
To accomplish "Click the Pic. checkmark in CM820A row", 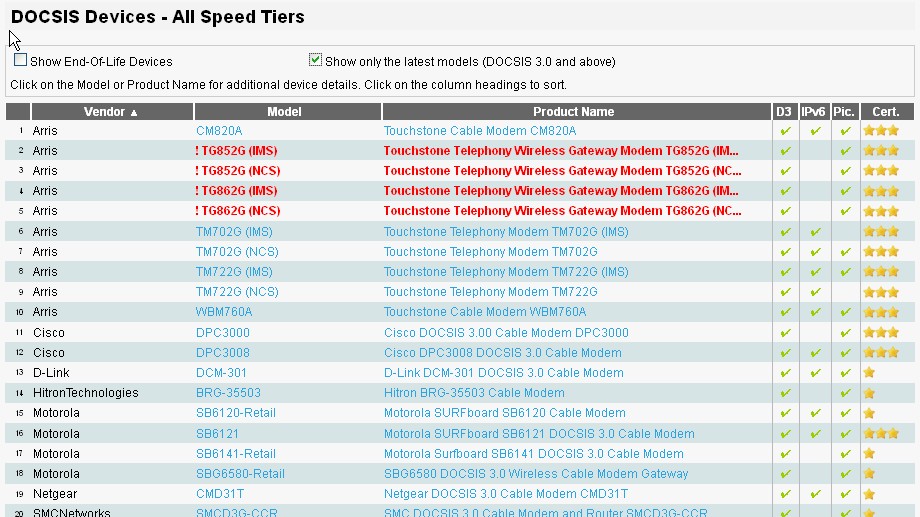I will [845, 131].
